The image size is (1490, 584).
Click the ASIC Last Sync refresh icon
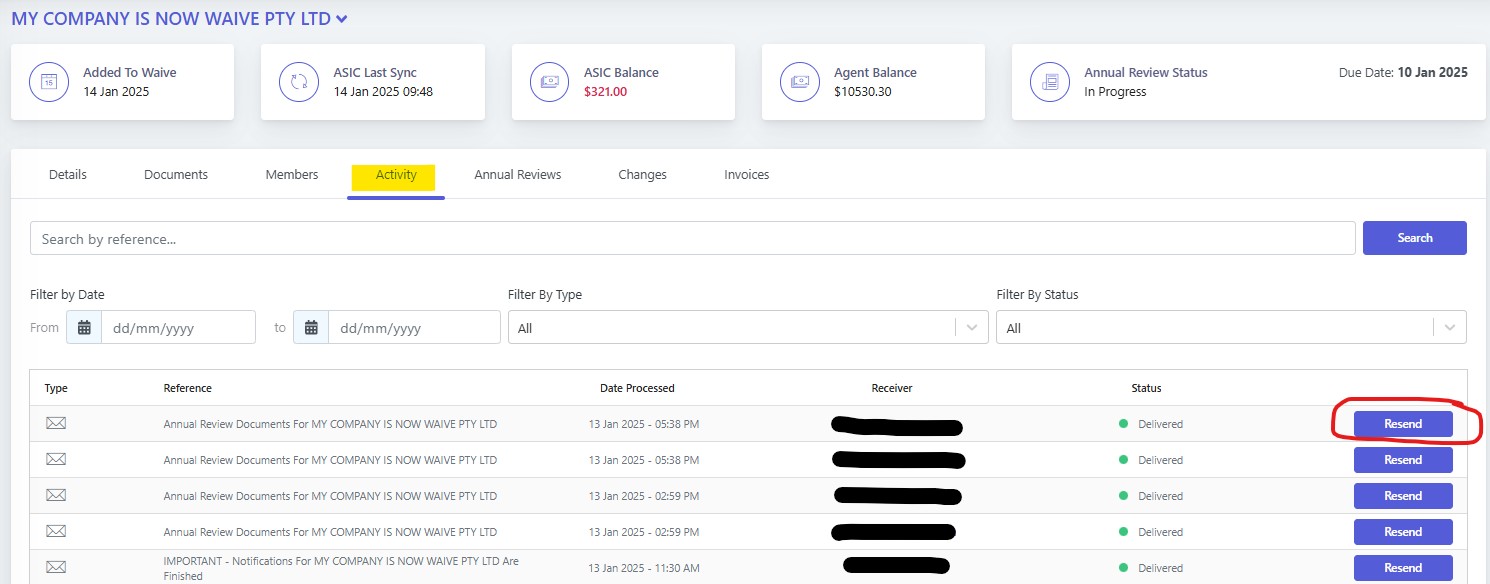point(298,82)
